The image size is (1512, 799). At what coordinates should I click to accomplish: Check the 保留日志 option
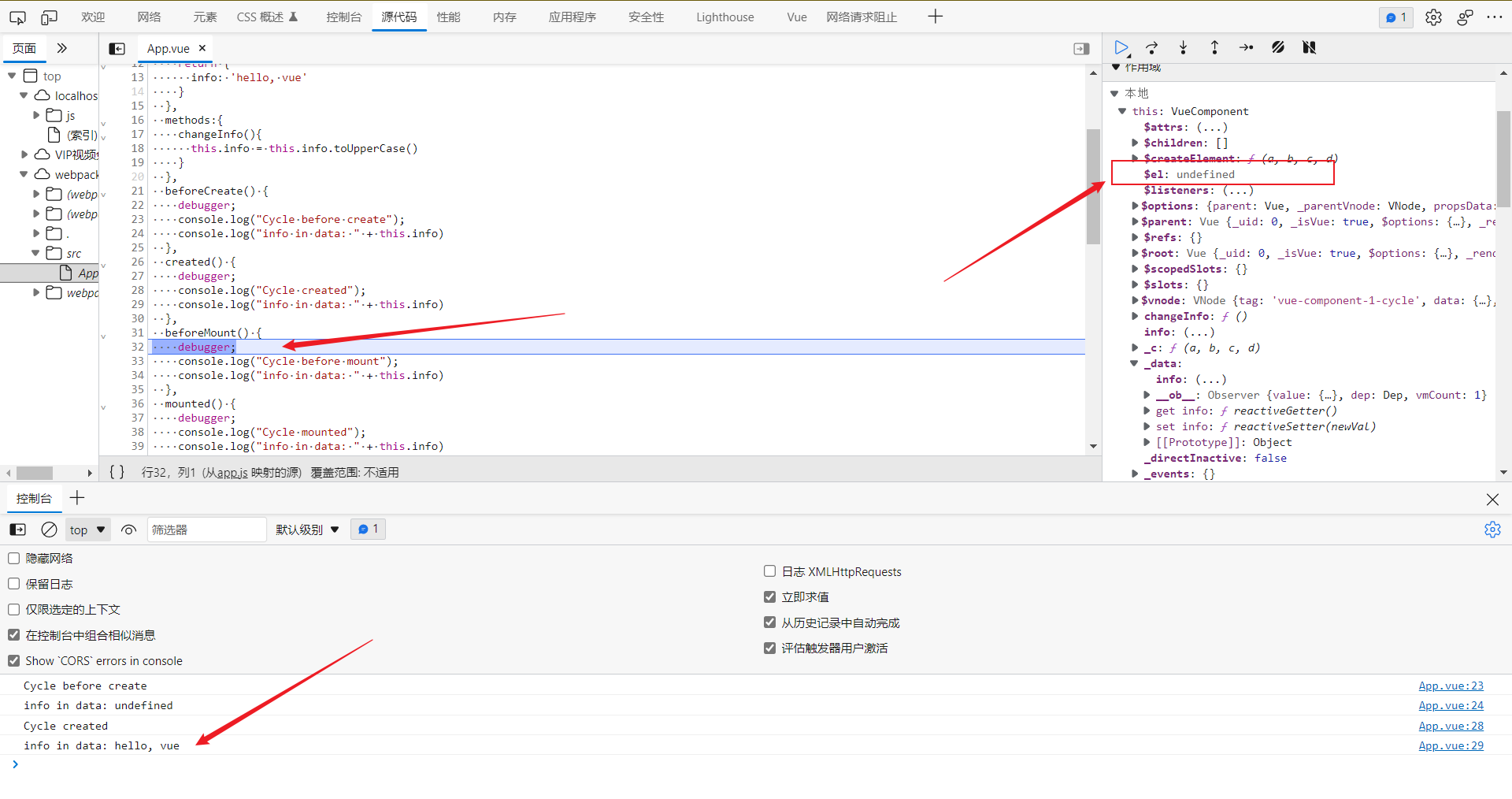(x=13, y=584)
